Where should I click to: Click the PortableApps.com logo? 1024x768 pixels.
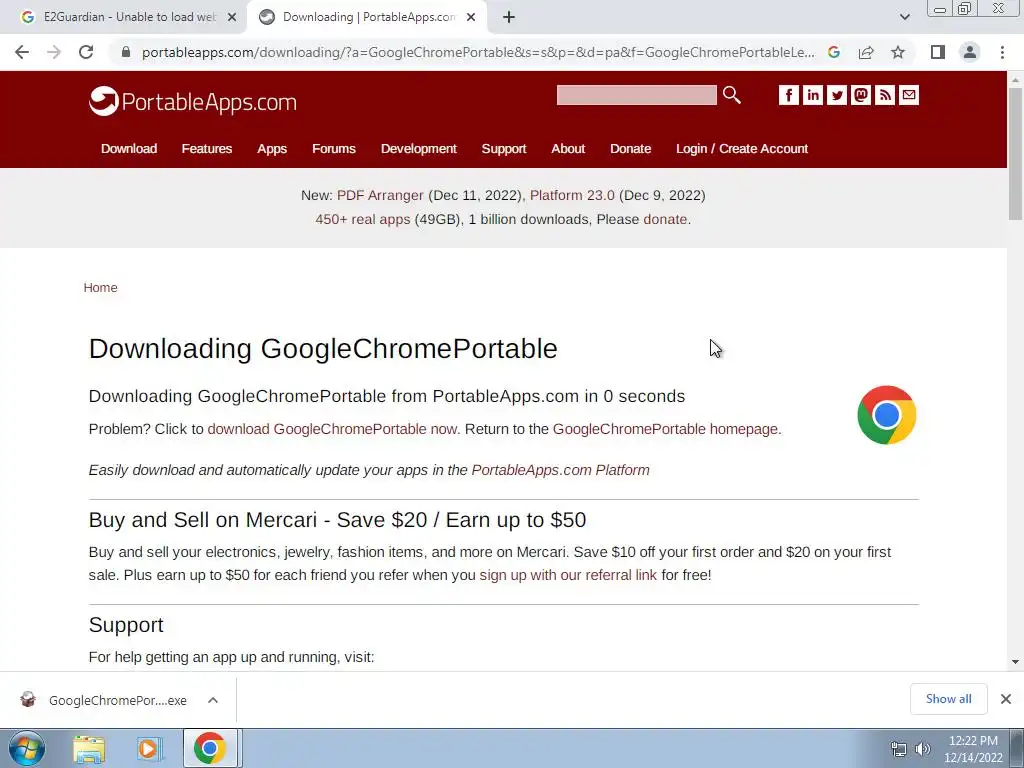[x=193, y=101]
